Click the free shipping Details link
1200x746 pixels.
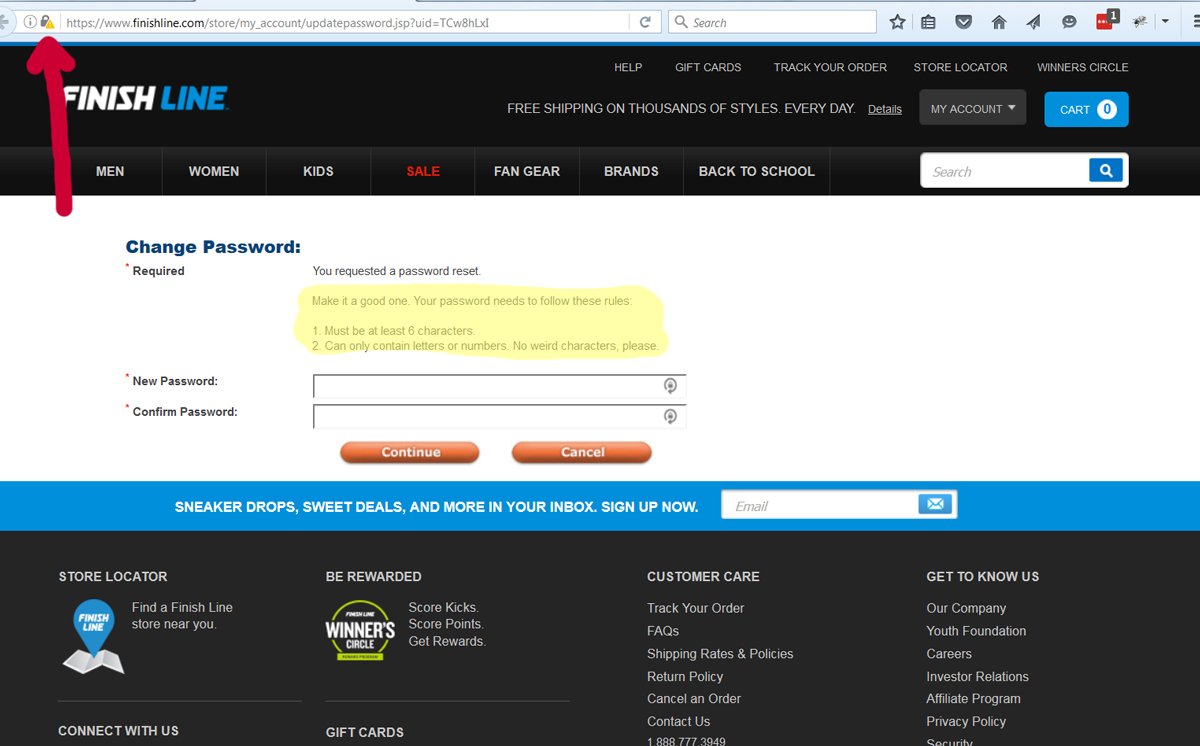(x=885, y=109)
